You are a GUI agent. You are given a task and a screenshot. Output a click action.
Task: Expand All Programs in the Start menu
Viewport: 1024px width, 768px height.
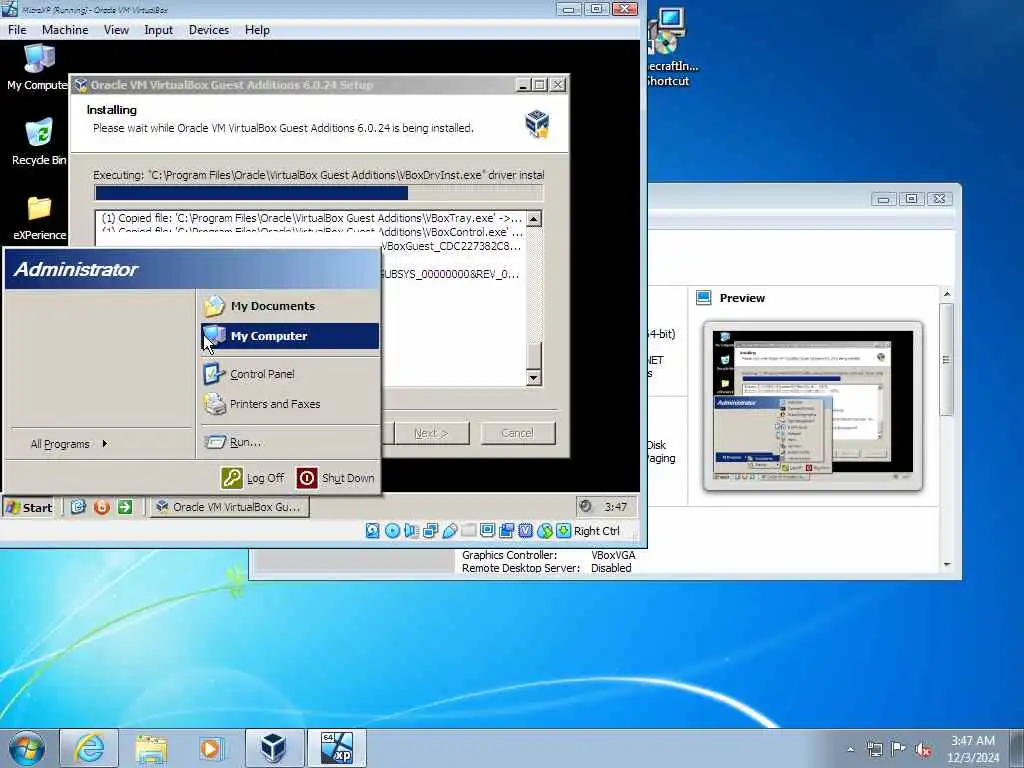pyautogui.click(x=69, y=444)
